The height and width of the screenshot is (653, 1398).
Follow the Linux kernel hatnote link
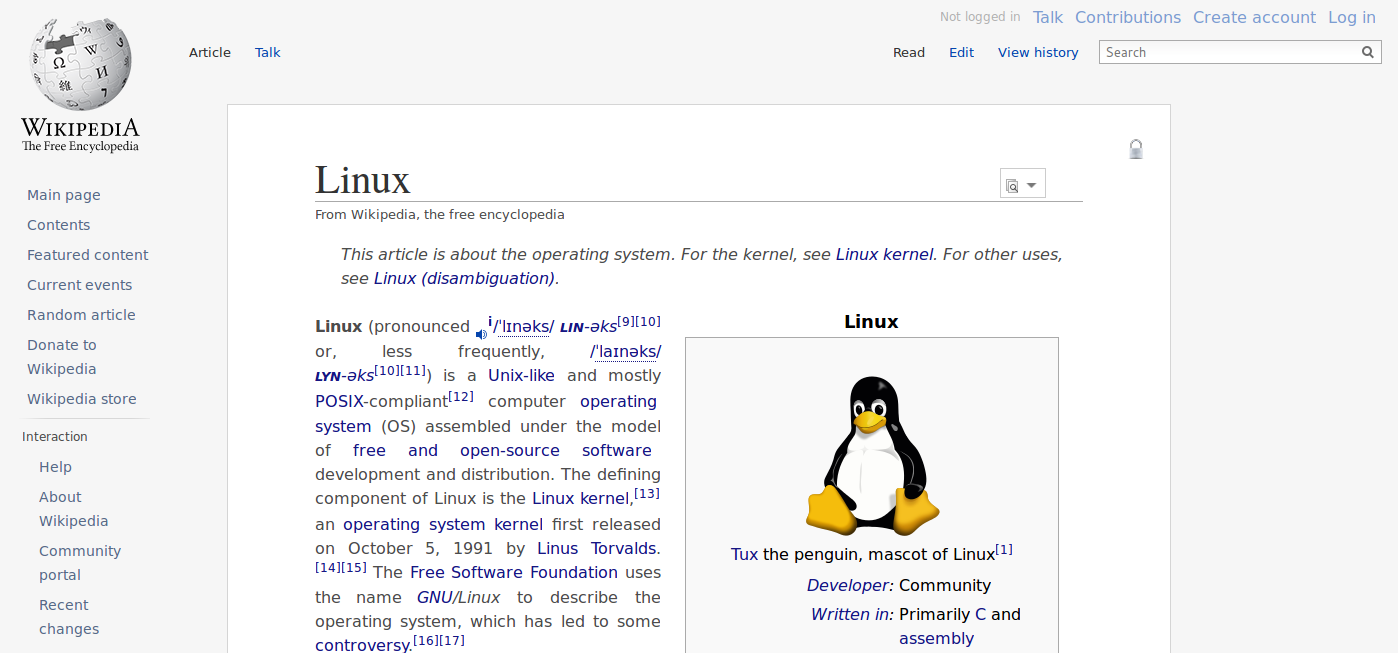[884, 254]
